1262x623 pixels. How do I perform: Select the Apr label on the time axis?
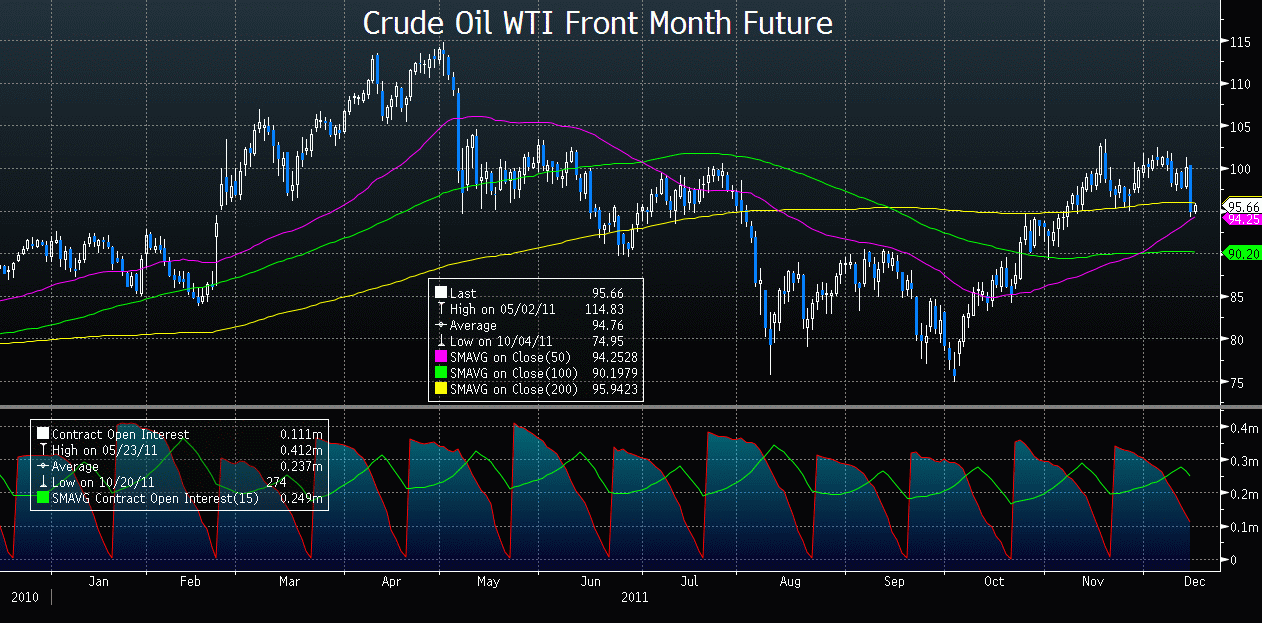[x=391, y=580]
